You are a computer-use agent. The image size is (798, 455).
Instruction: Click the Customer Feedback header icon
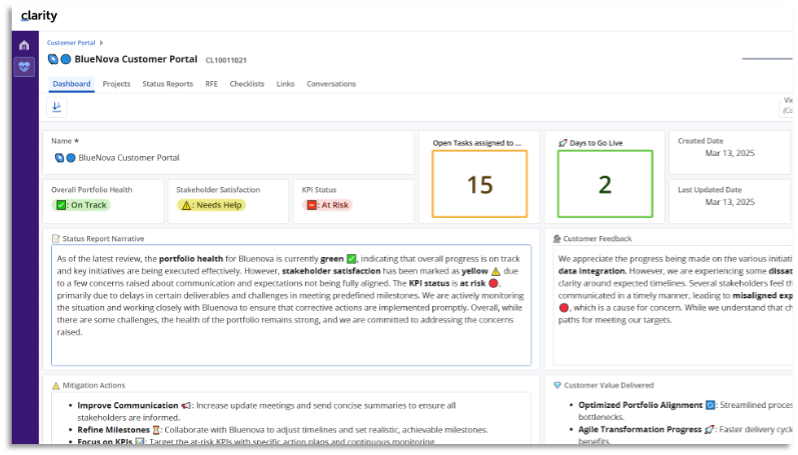click(557, 239)
